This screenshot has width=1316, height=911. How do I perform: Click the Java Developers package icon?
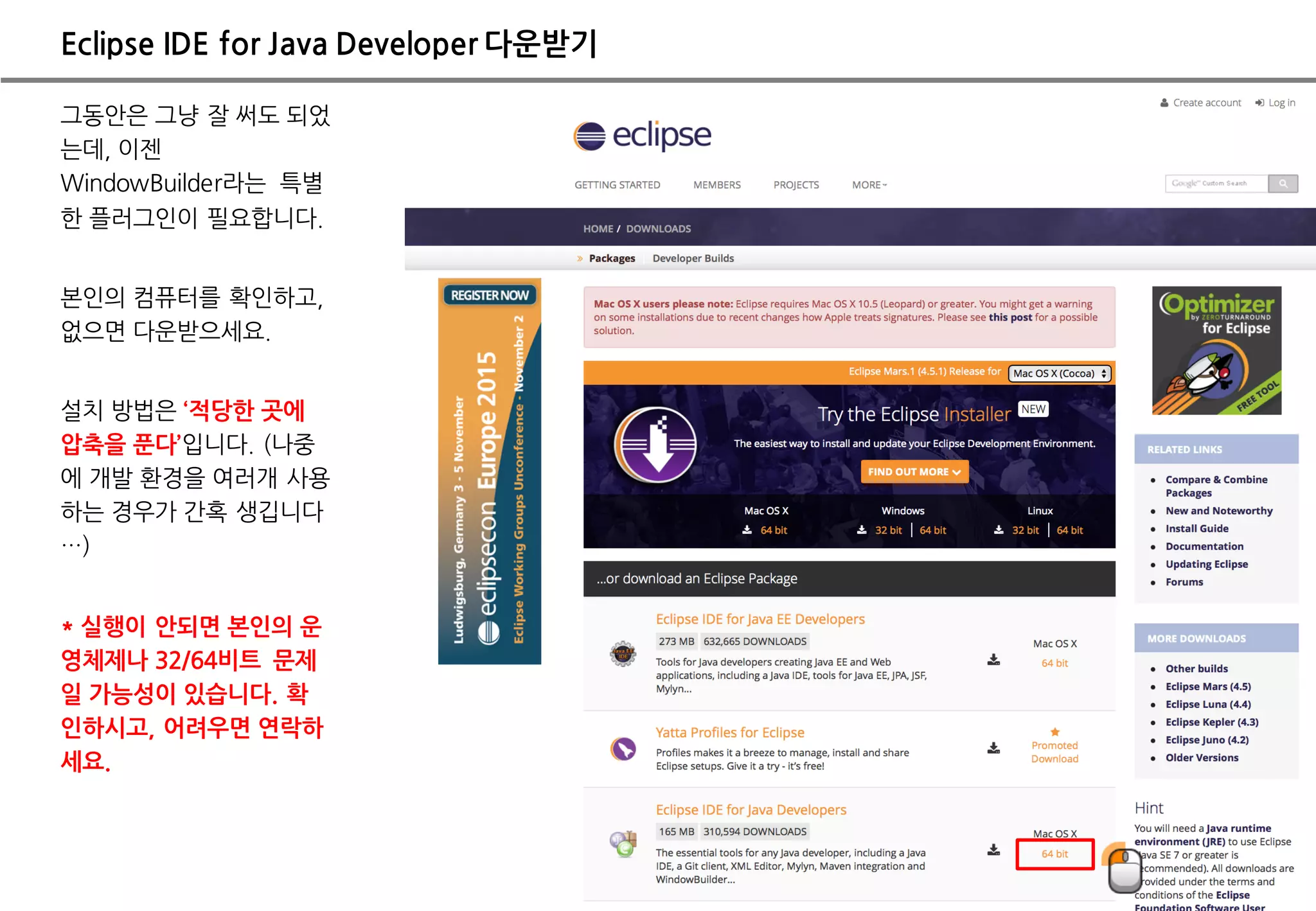pos(623,844)
